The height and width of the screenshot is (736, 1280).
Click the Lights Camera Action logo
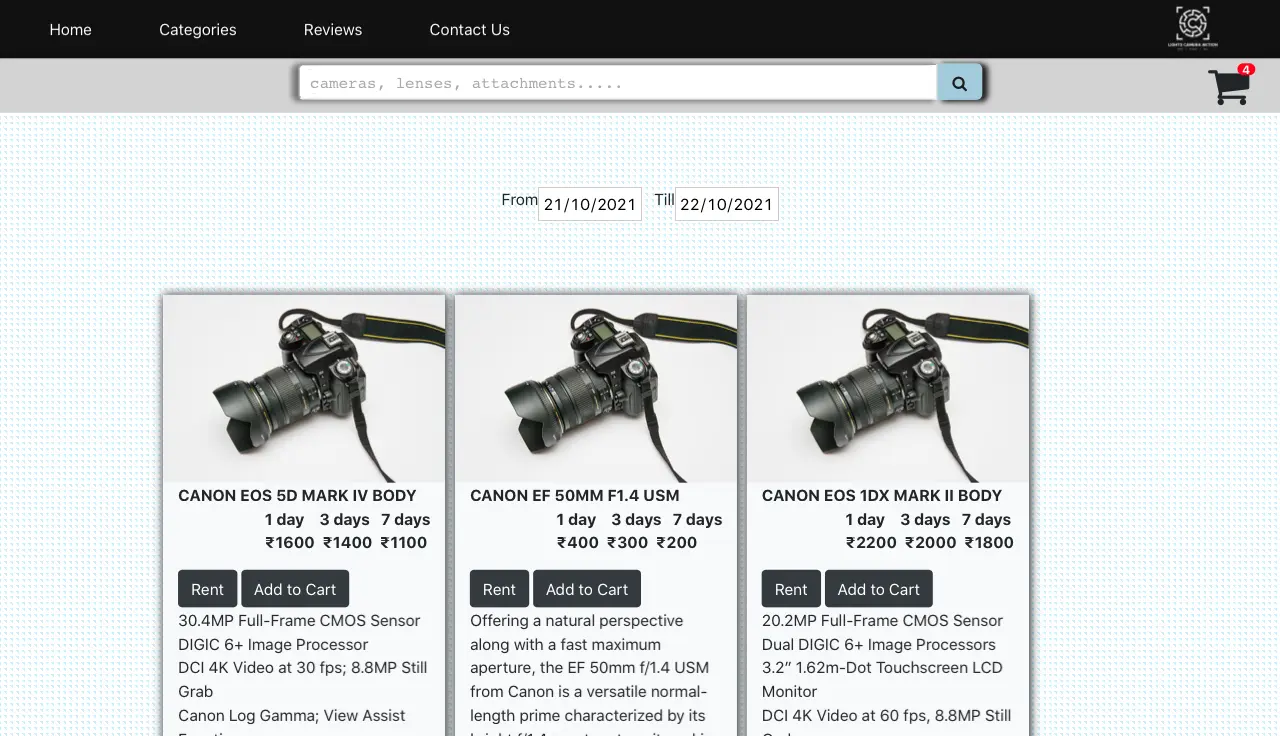point(1192,27)
